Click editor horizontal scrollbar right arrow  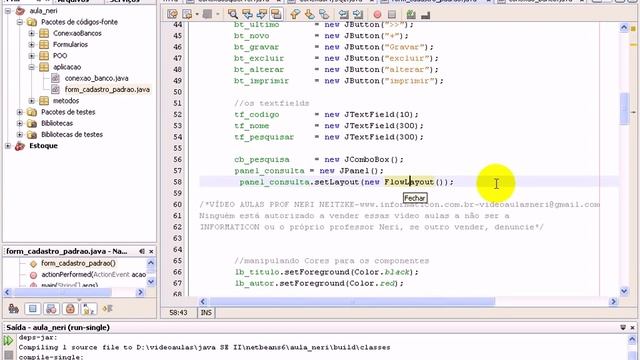click(613, 302)
